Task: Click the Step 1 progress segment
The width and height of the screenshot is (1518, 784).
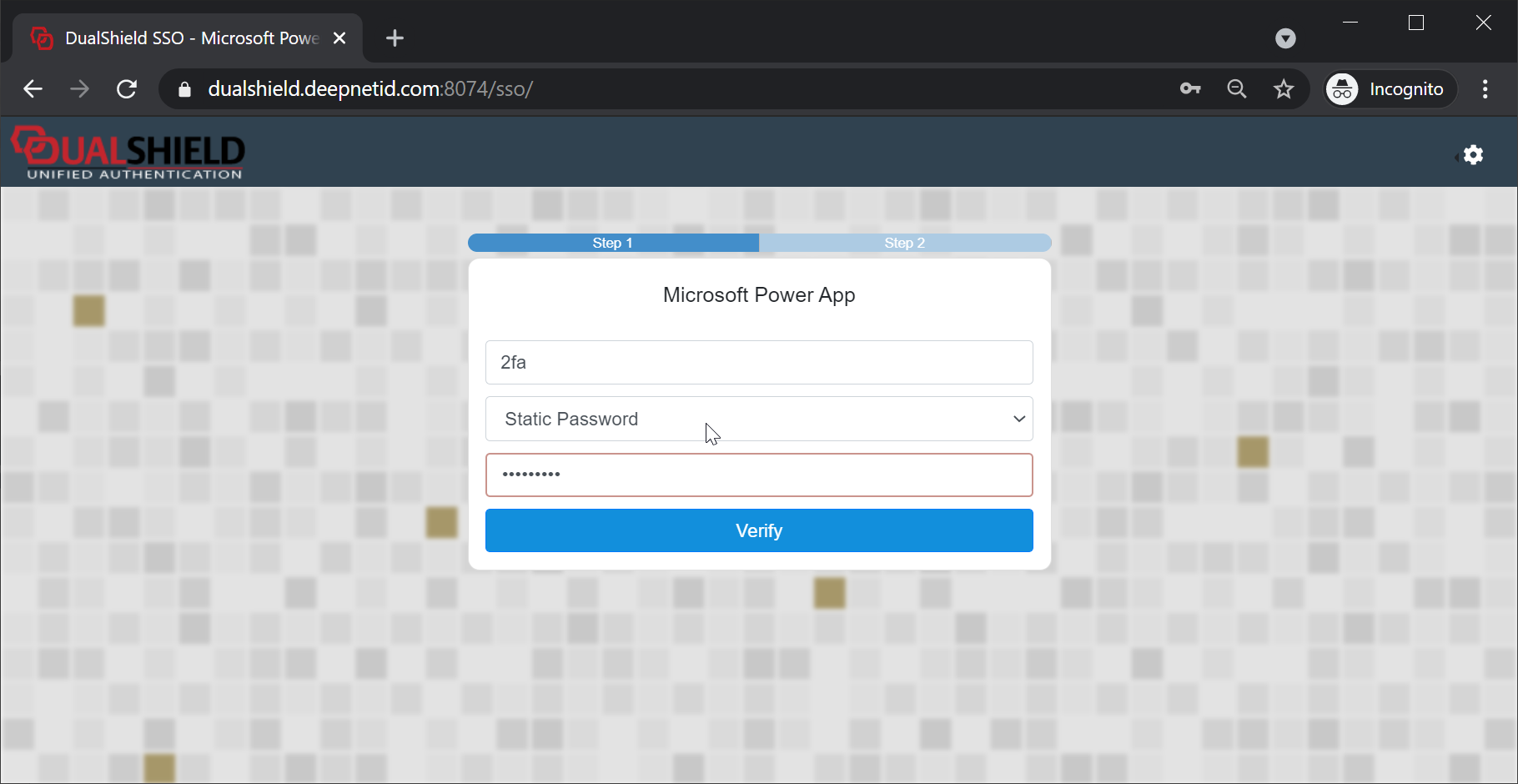Action: point(613,243)
